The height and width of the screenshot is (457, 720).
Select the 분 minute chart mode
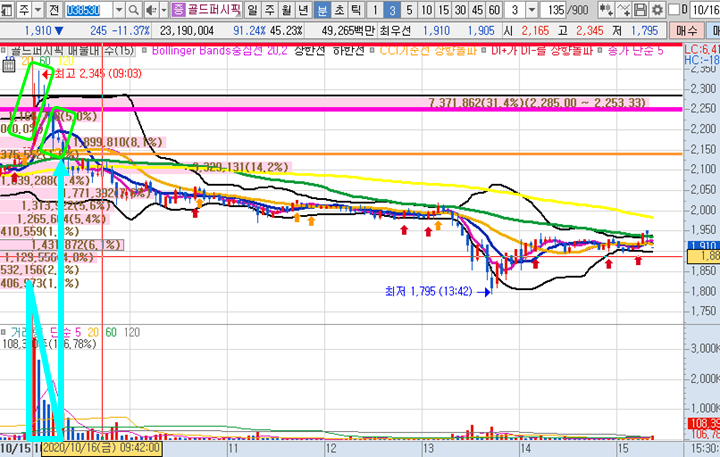pos(322,10)
